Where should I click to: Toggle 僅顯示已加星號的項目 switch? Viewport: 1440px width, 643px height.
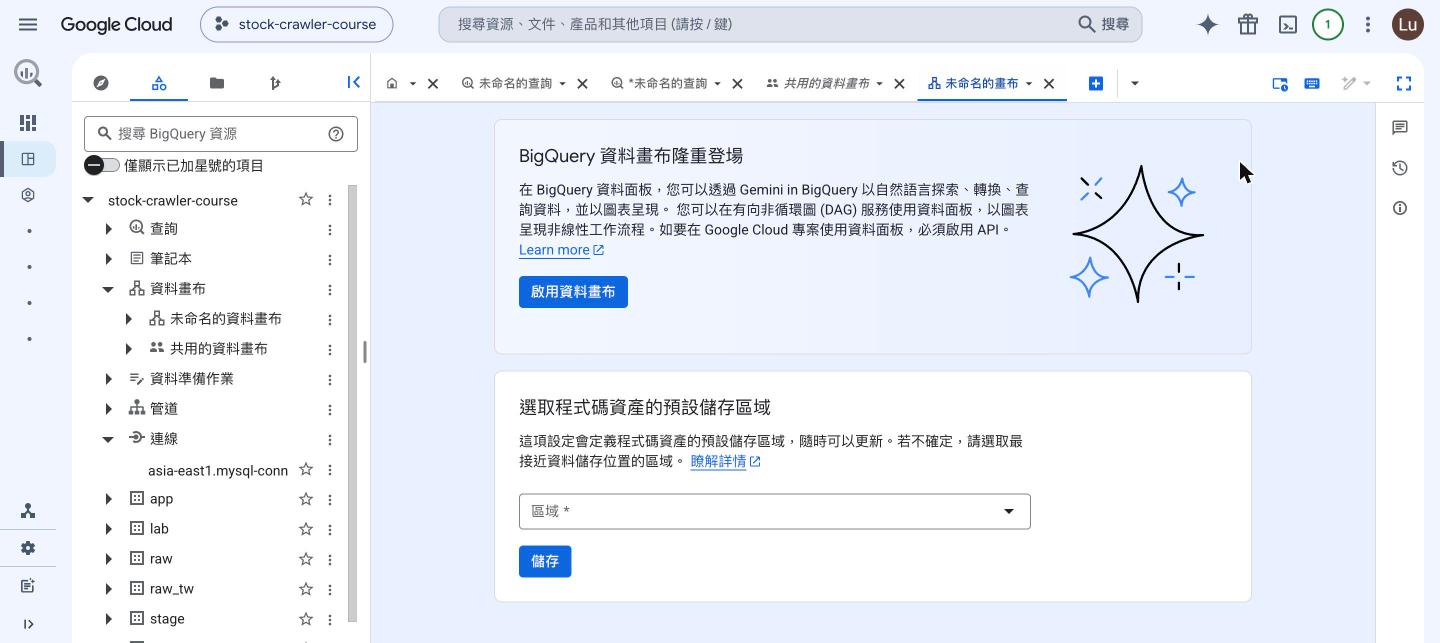click(x=101, y=165)
